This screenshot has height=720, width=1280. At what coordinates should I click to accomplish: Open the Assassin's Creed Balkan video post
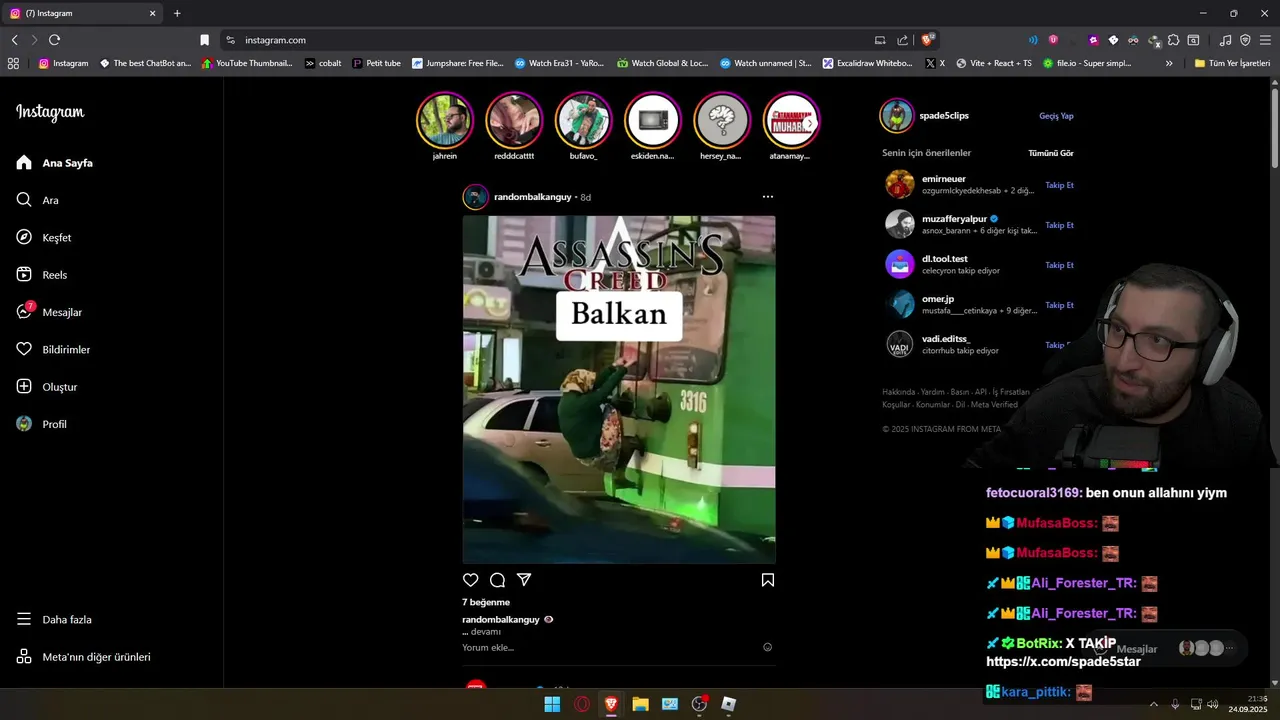[x=619, y=390]
